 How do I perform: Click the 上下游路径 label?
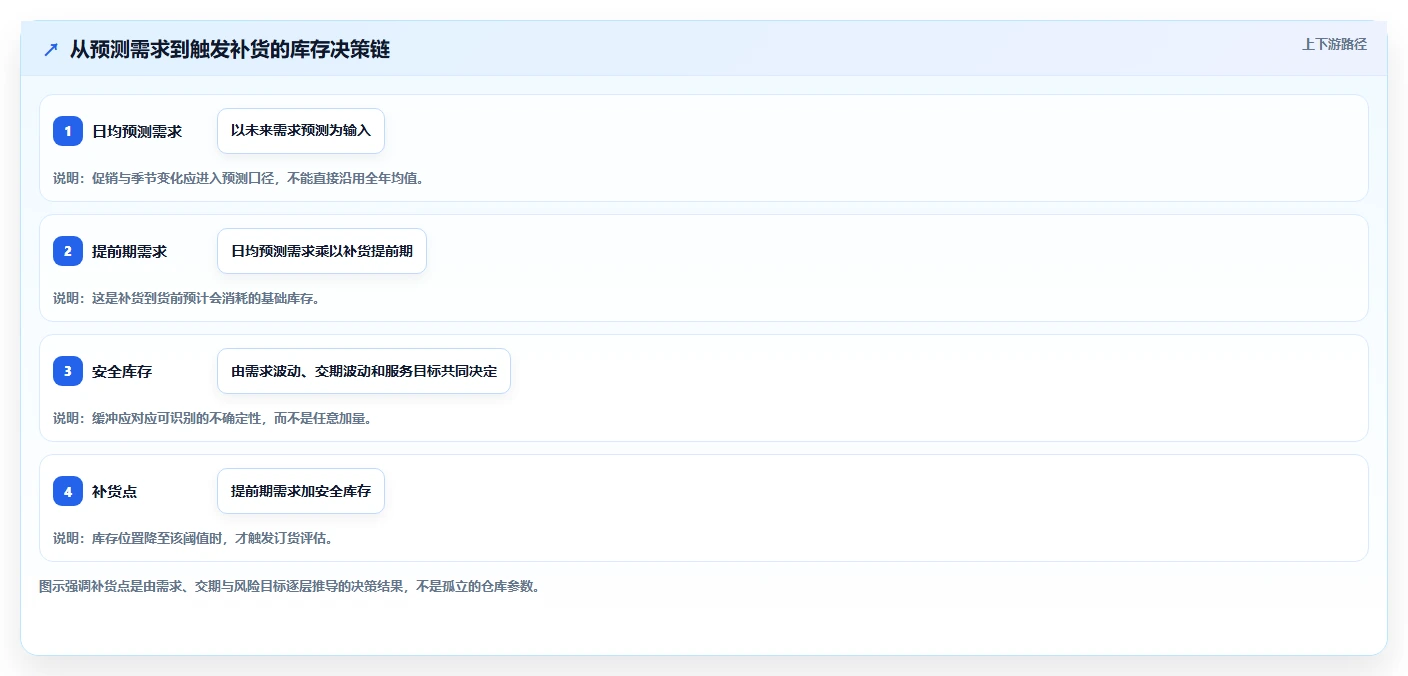tap(1334, 44)
